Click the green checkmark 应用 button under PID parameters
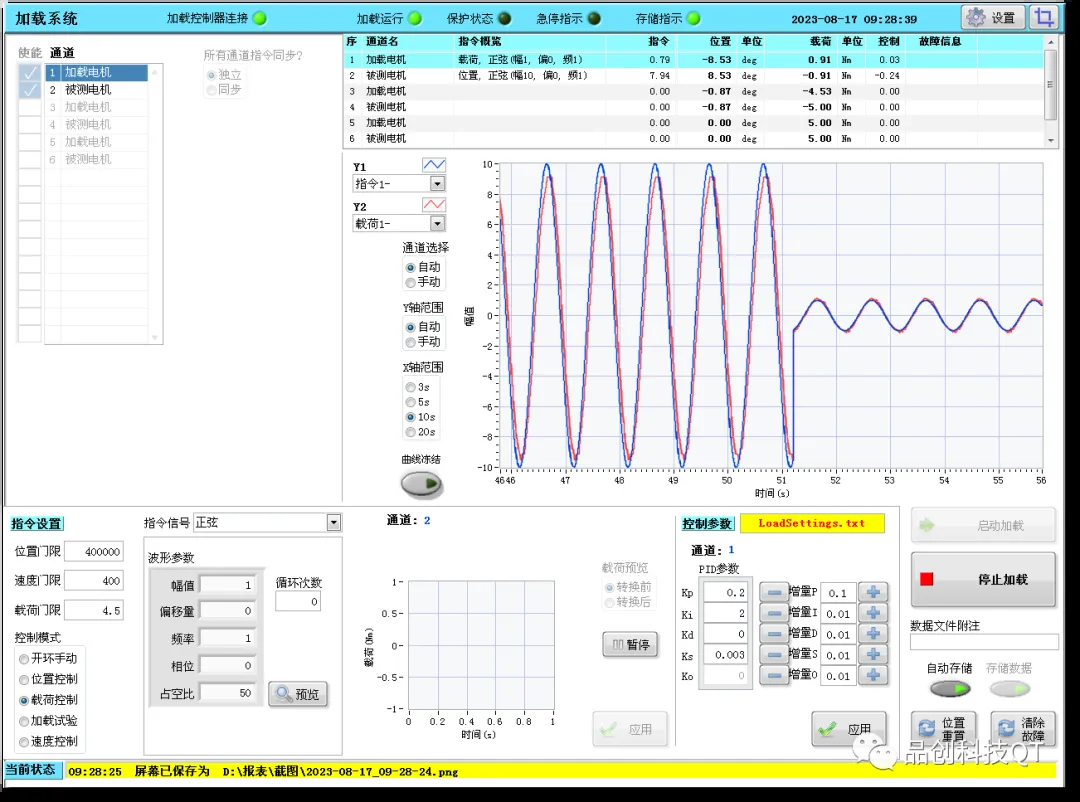 pos(849,729)
